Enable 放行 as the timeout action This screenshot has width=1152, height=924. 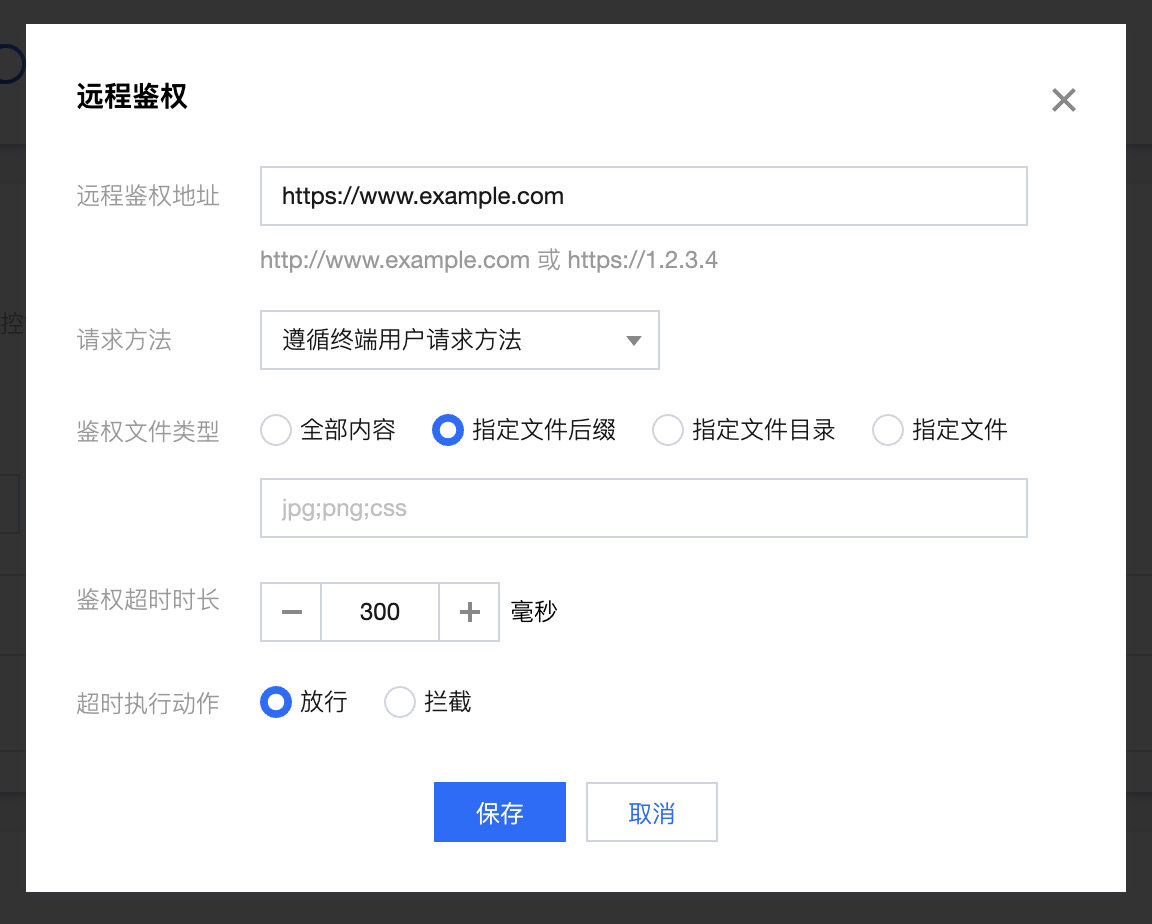pyautogui.click(x=275, y=702)
